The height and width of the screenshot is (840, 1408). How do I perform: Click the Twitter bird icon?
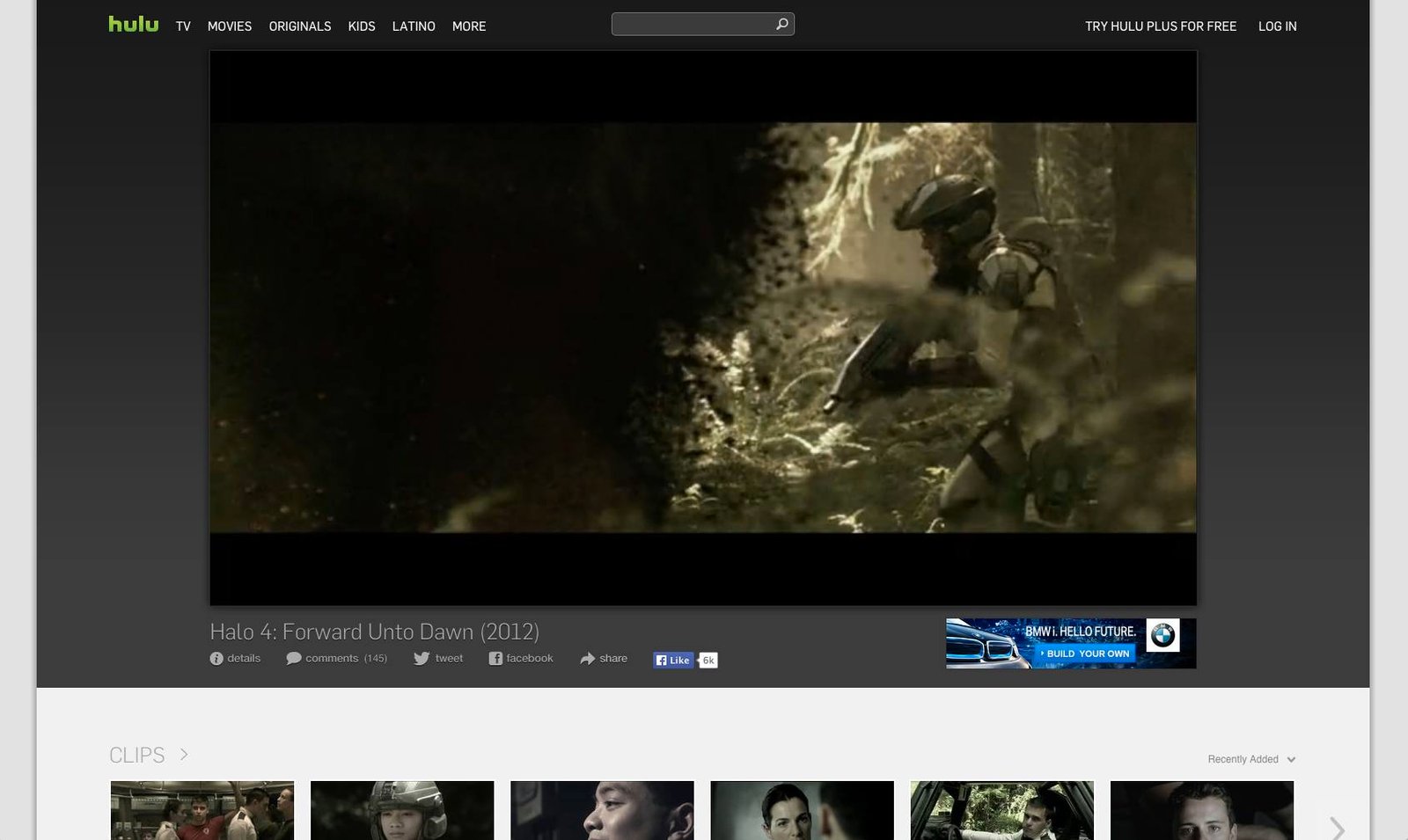[422, 658]
